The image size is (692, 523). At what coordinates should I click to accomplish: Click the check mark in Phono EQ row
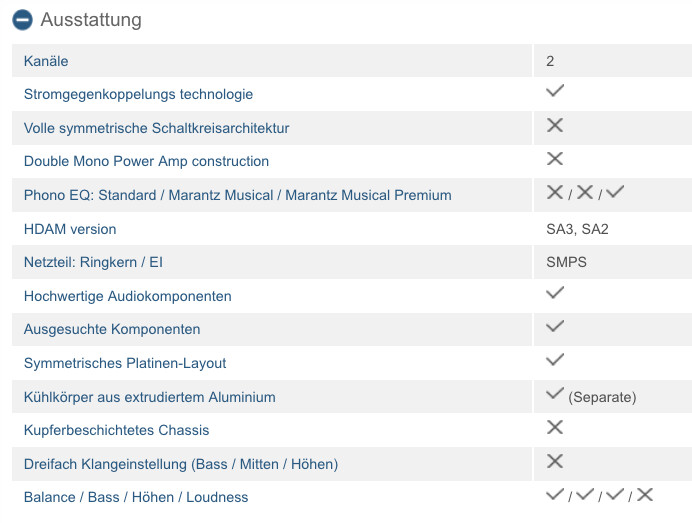615,192
